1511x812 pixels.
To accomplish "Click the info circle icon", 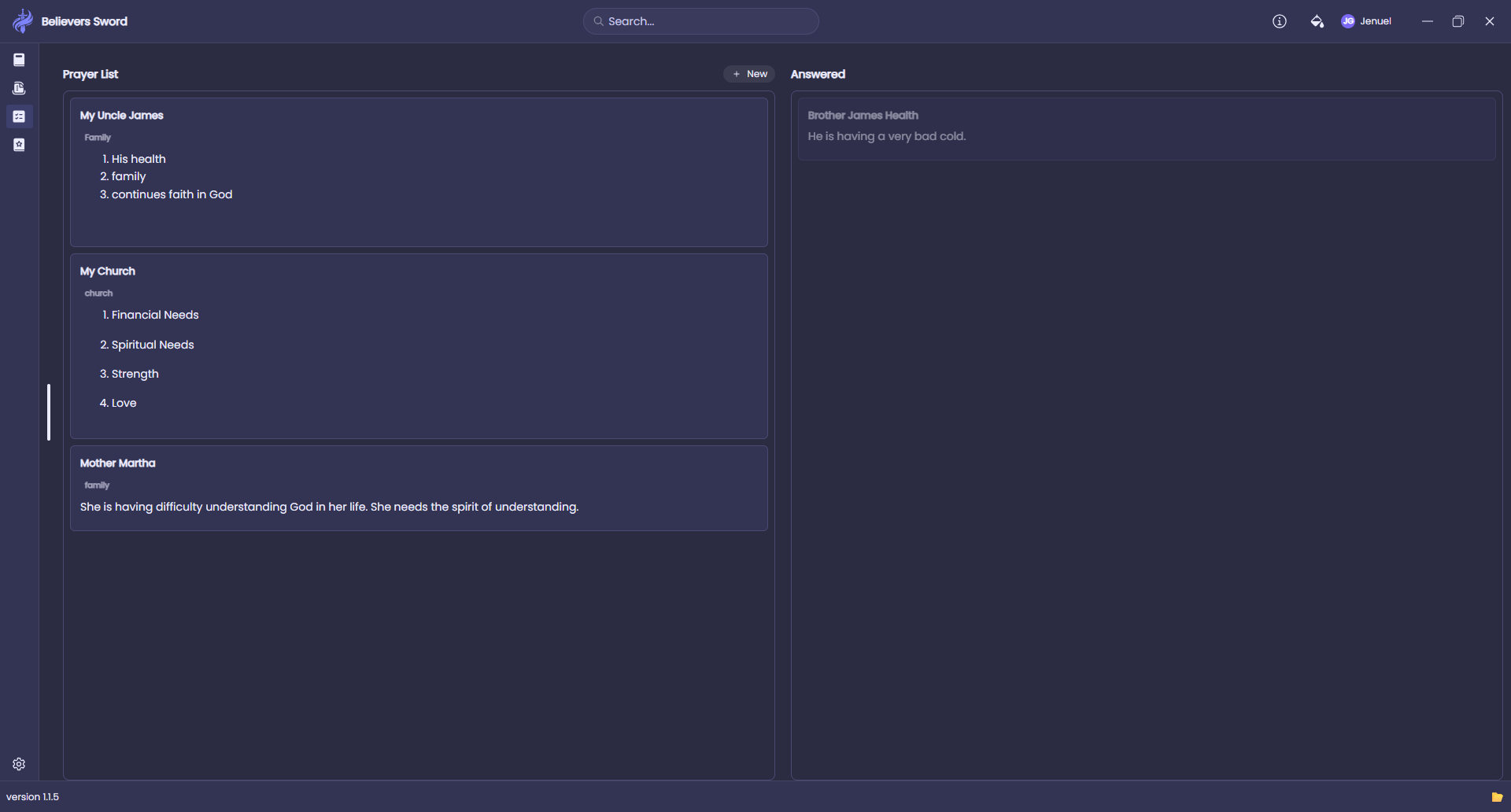I will pos(1280,21).
